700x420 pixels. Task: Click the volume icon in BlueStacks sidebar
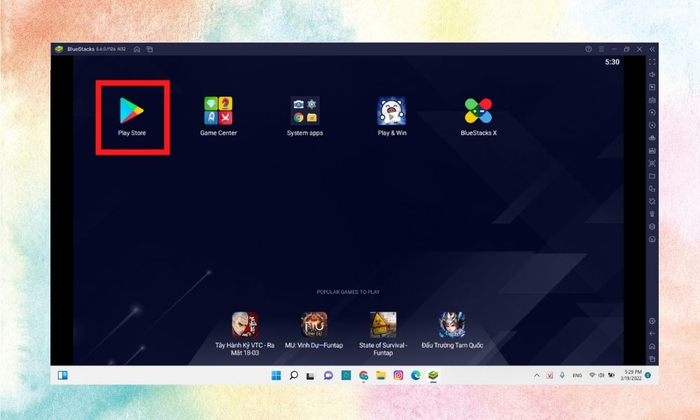(652, 75)
